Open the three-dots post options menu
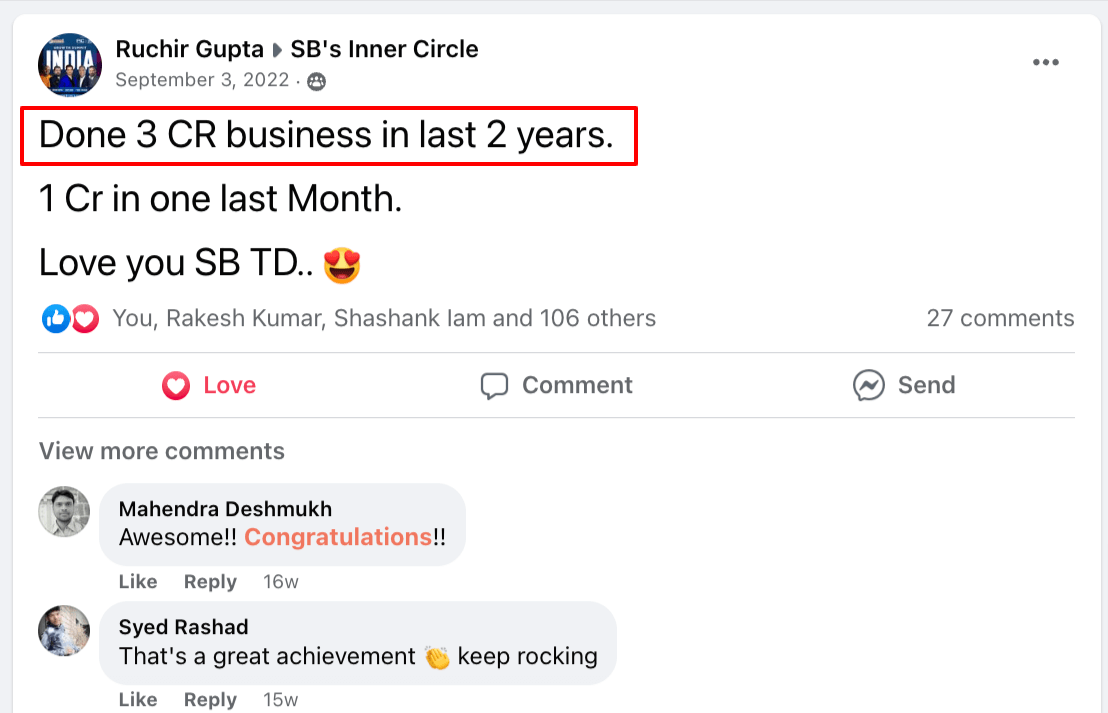The image size is (1108, 713). point(1045,63)
